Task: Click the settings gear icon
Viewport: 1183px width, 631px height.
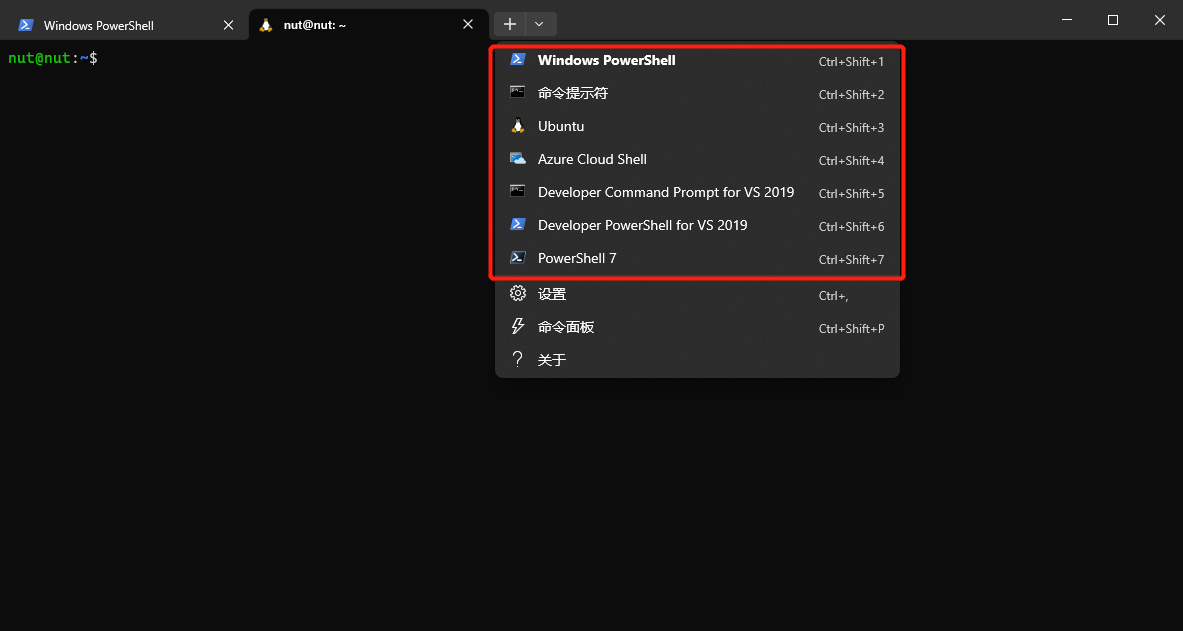Action: (x=518, y=294)
